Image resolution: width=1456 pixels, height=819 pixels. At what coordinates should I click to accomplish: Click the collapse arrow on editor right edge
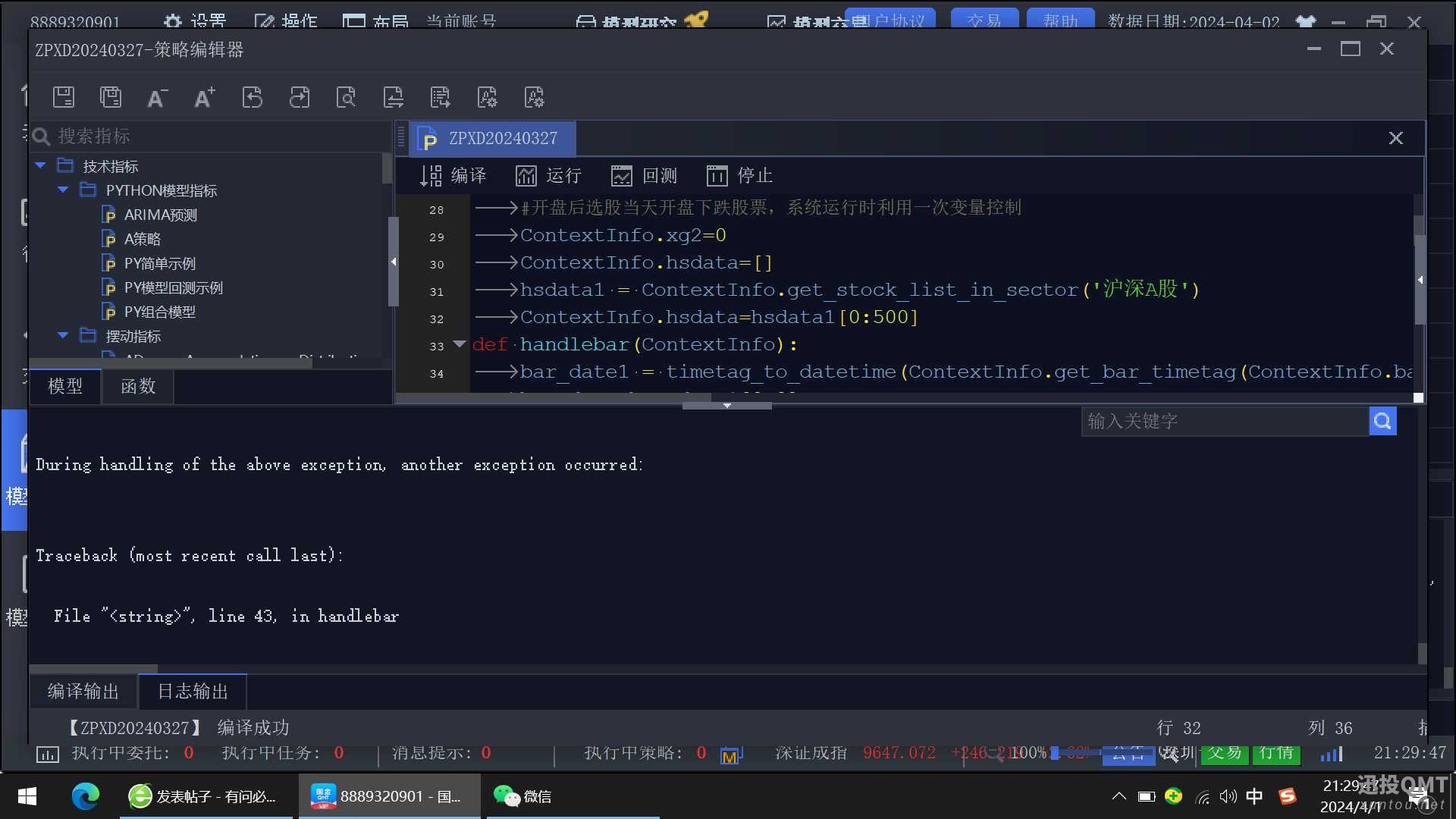1420,280
